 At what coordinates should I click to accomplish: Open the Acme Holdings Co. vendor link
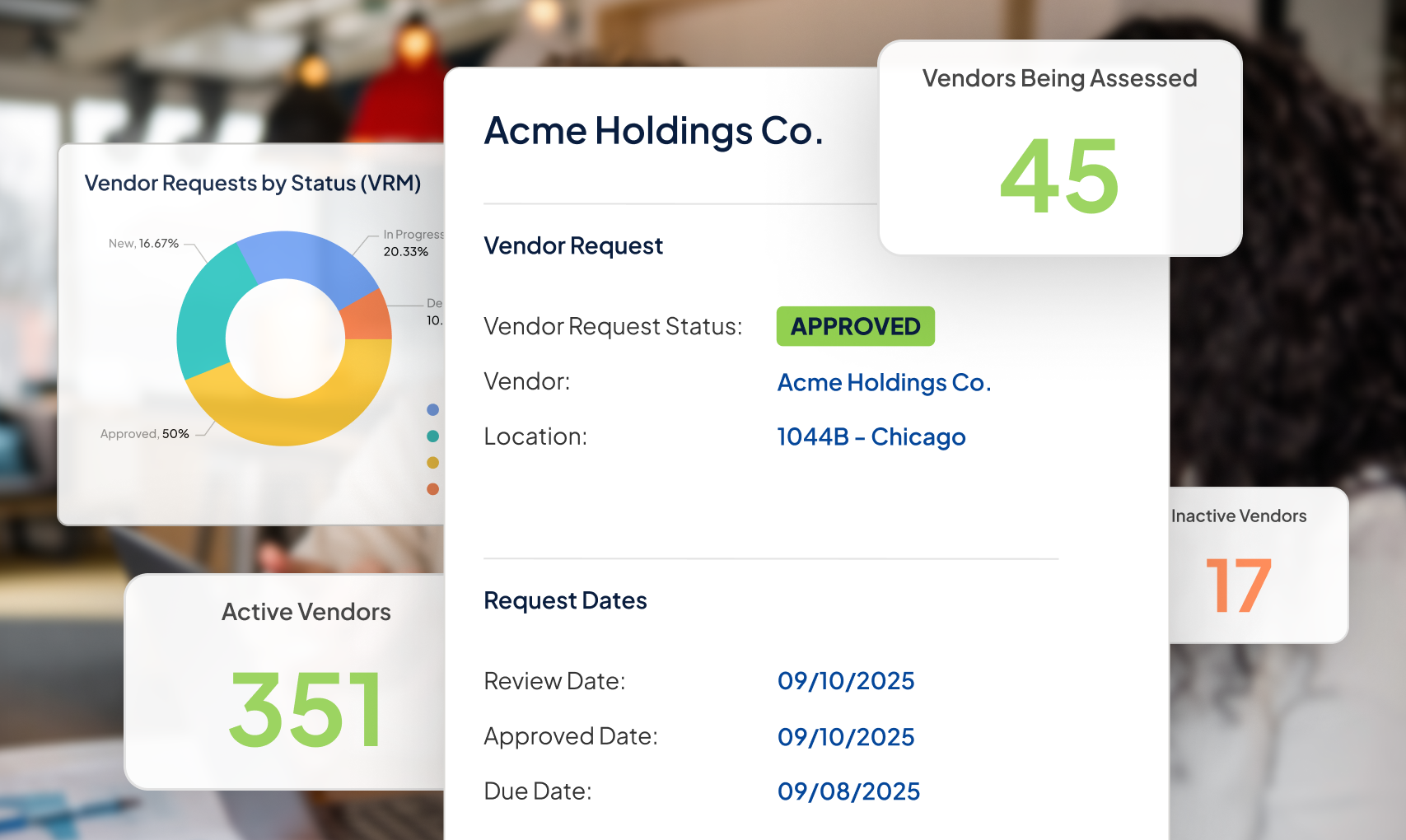point(884,382)
